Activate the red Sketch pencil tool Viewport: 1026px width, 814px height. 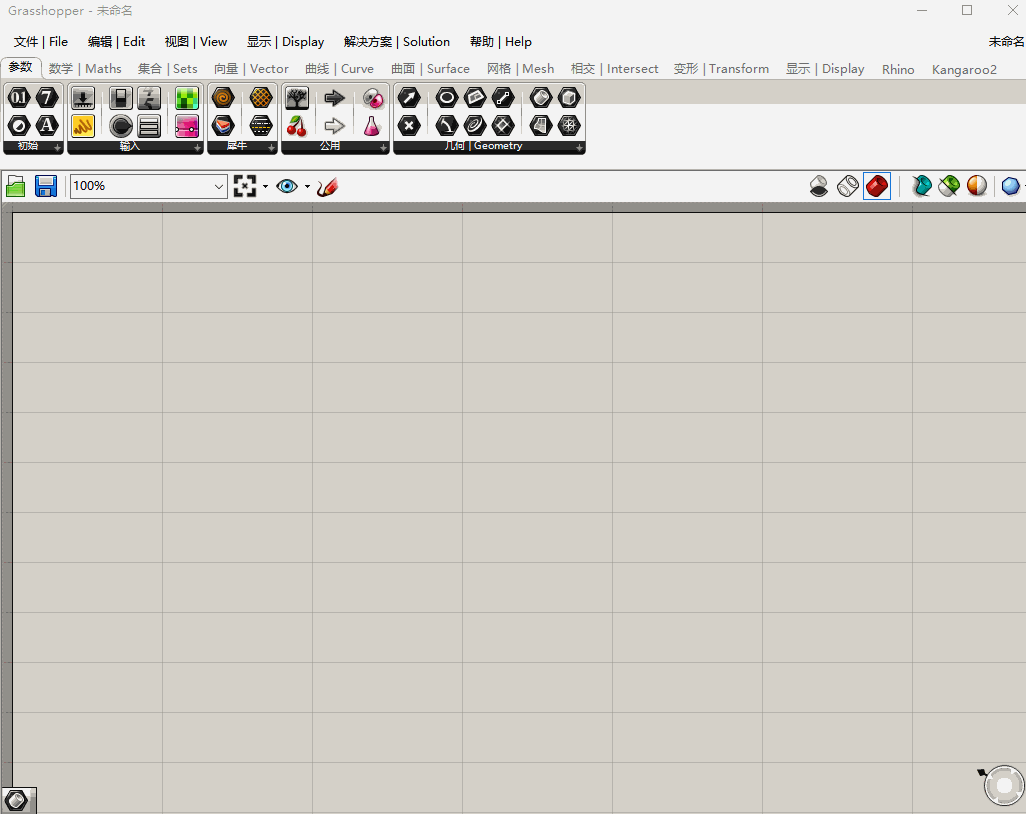click(x=327, y=186)
